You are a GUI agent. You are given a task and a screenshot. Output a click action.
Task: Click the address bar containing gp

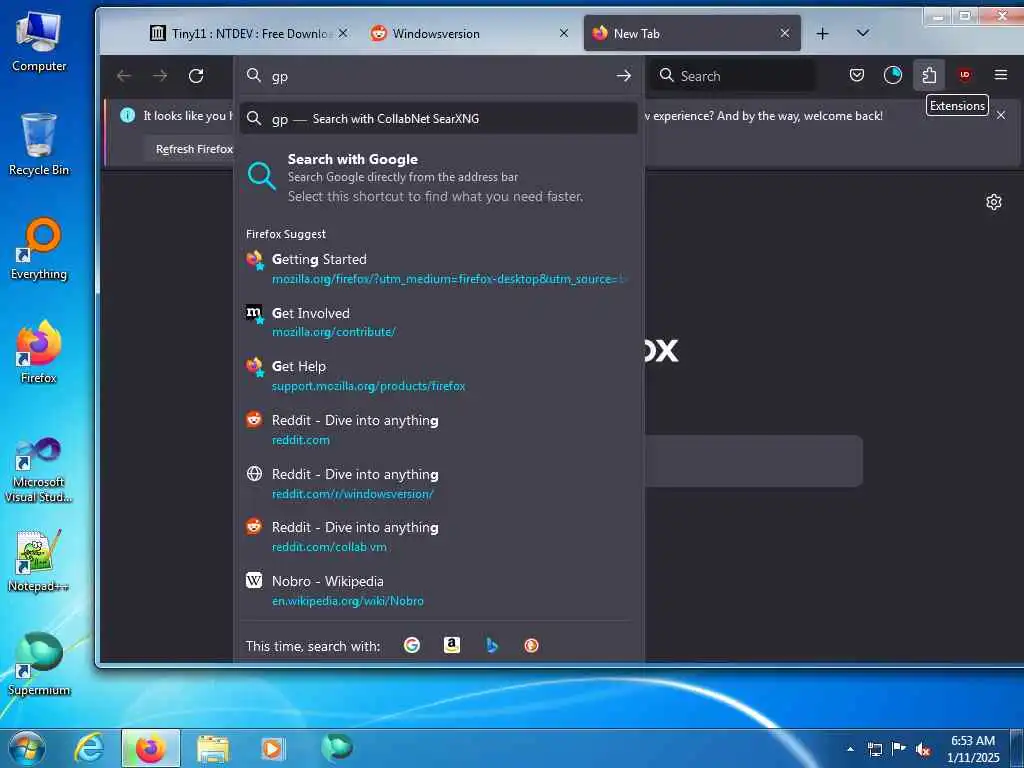438,76
